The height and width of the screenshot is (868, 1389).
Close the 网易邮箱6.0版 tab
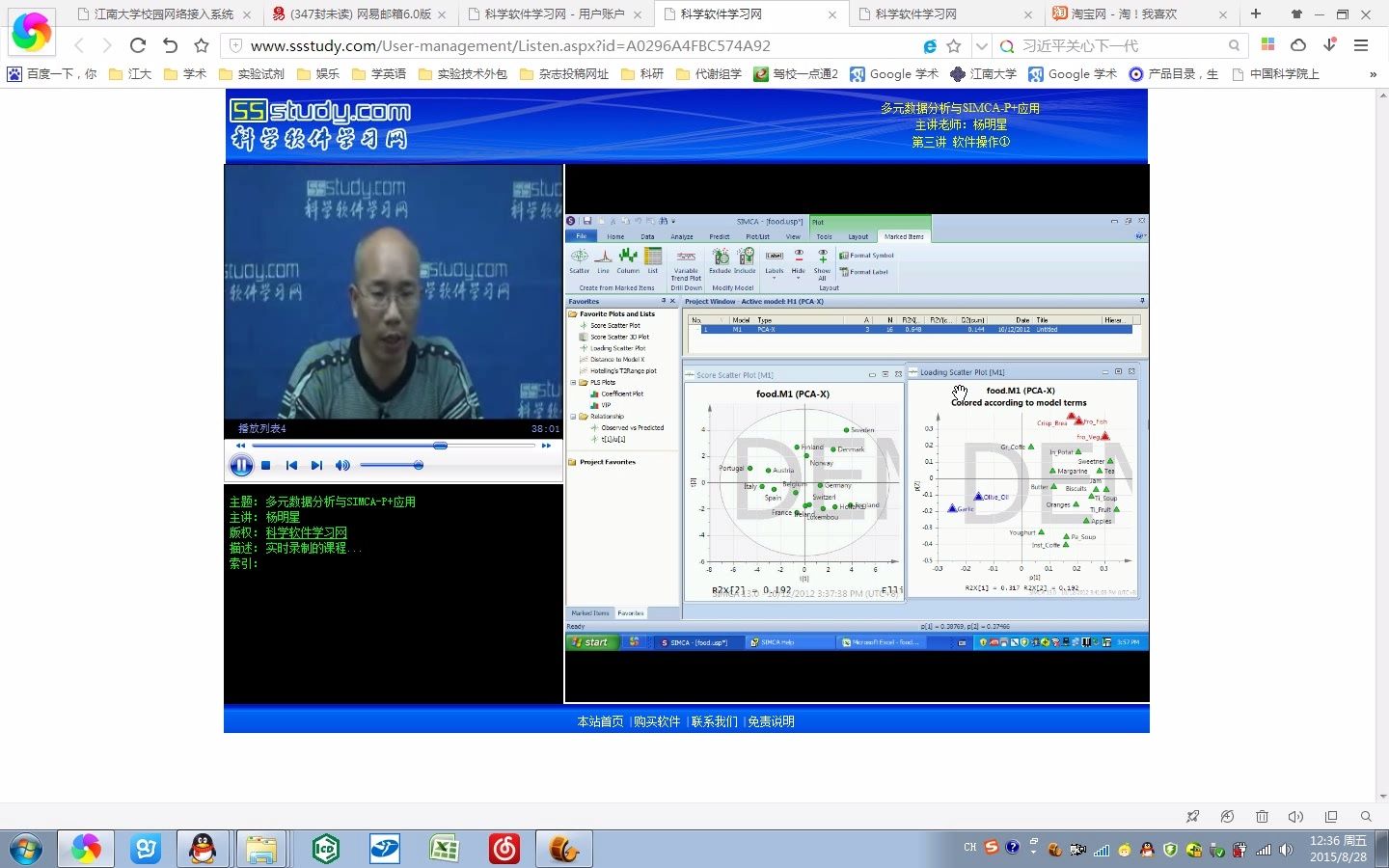(442, 14)
